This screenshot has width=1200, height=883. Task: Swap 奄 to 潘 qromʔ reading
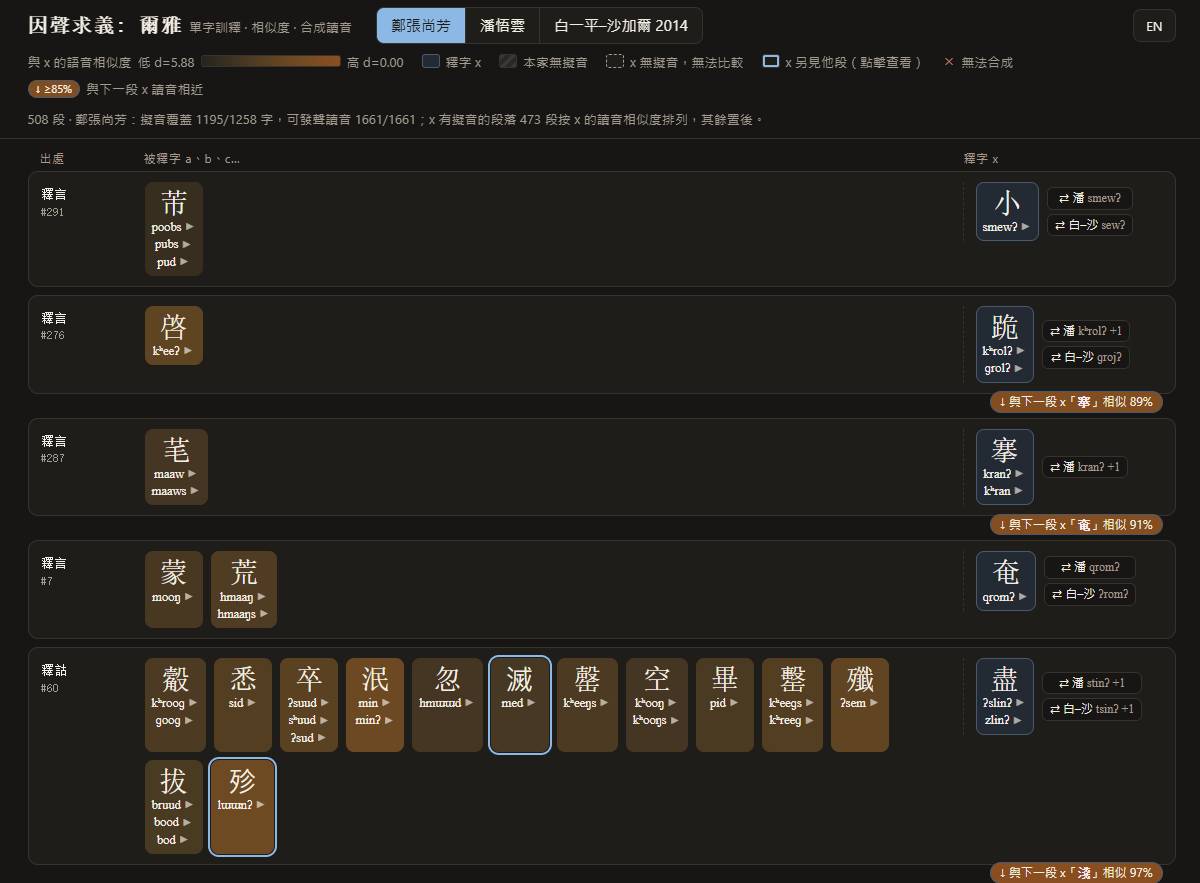pyautogui.click(x=1090, y=567)
